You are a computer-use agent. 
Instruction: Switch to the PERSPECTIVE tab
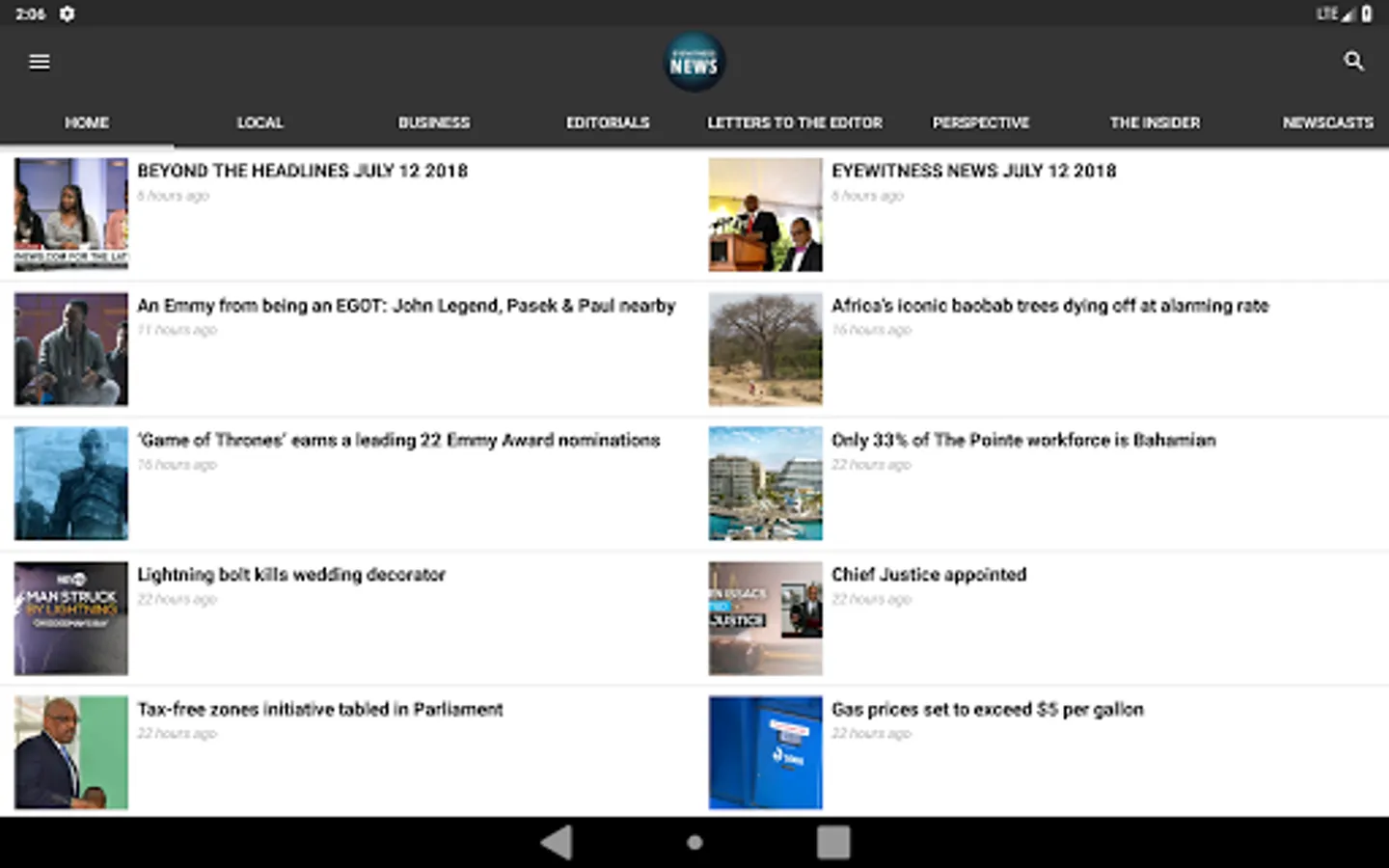pos(981,122)
